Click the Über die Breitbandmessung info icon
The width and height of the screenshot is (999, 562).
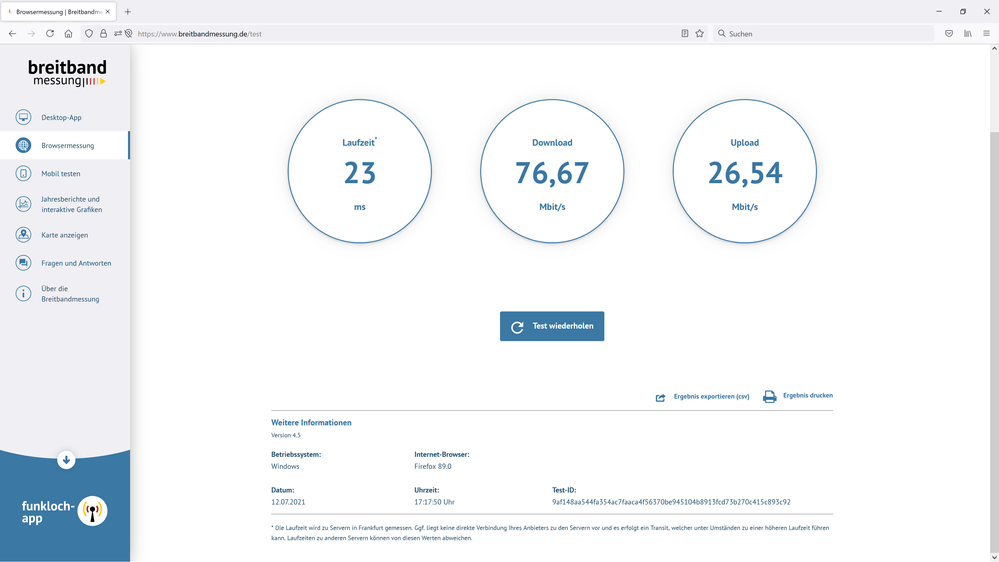[x=24, y=293]
